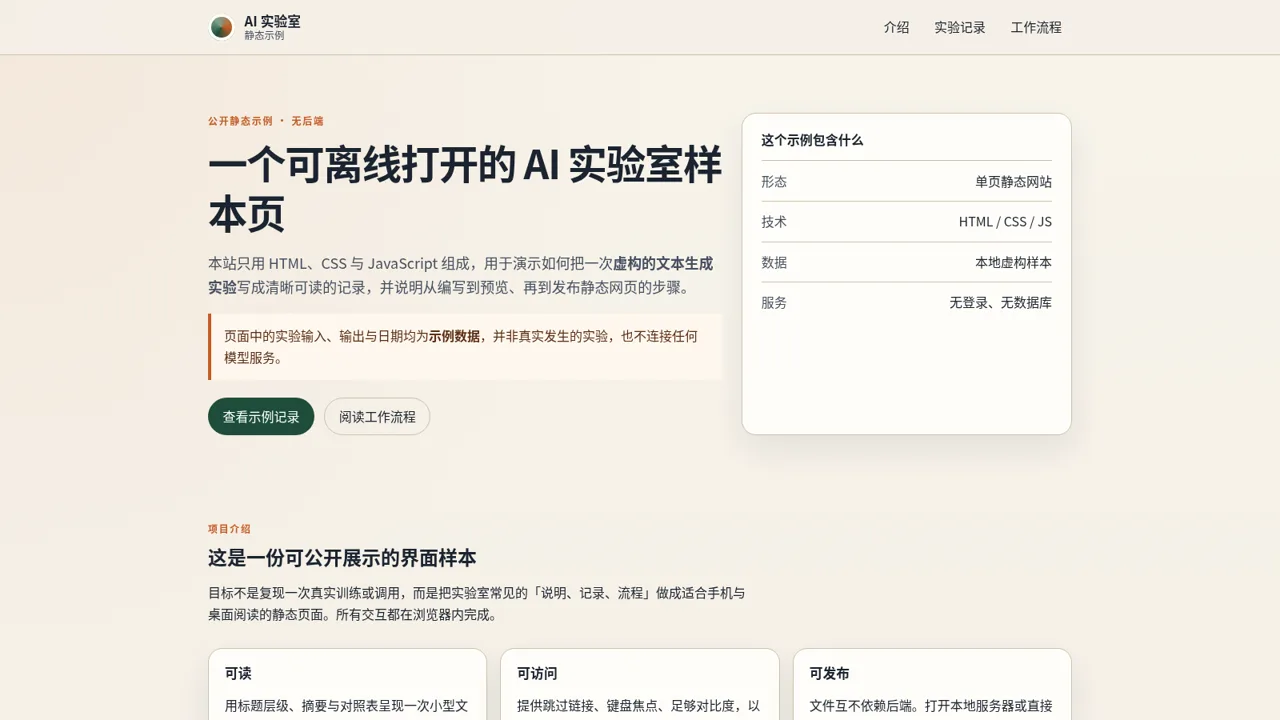Click the AI 实验室 round logo icon
This screenshot has height=720, width=1280.
pyautogui.click(x=221, y=27)
